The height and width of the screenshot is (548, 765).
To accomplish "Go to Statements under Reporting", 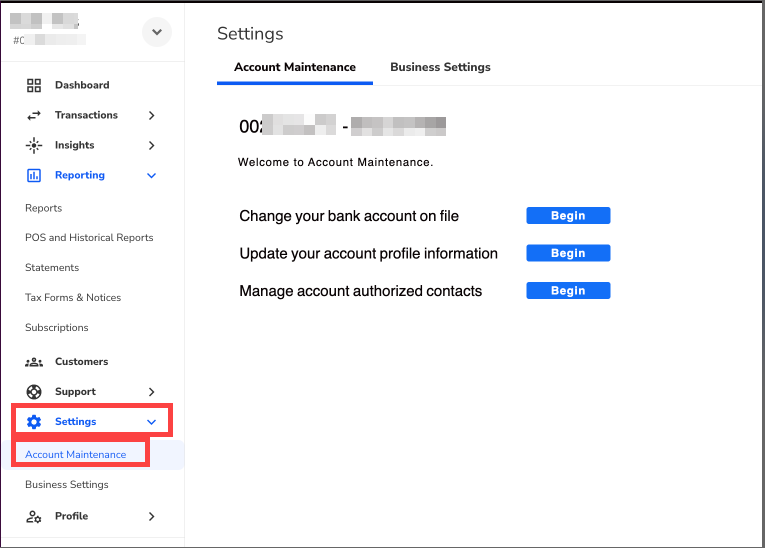I will 52,268.
